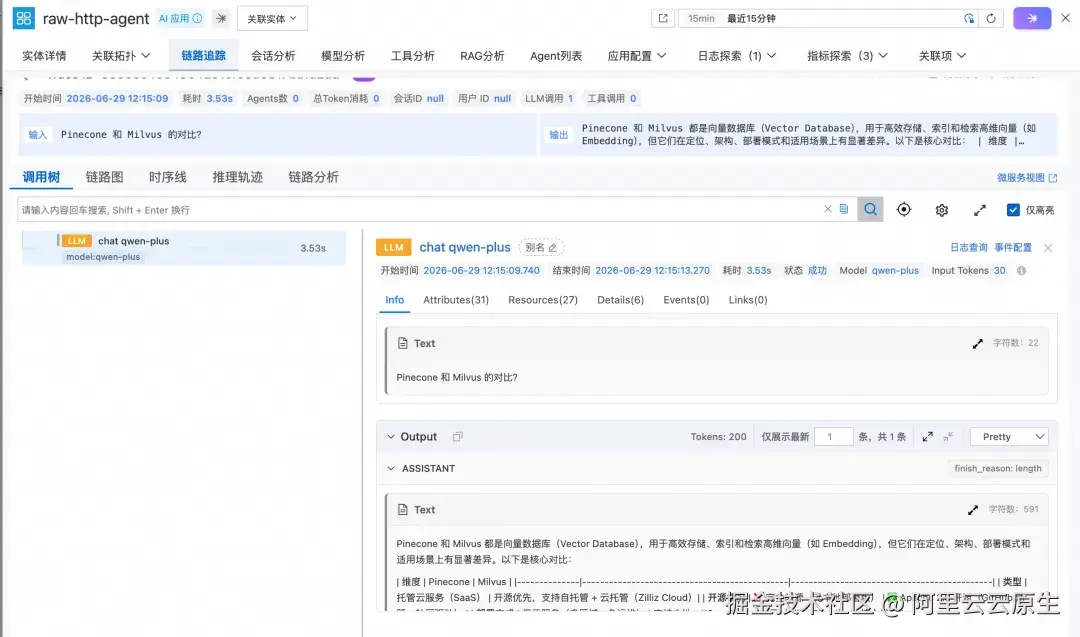Viewport: 1080px width, 637px height.
Task: Open the 日志查询 link
Action: pos(968,247)
